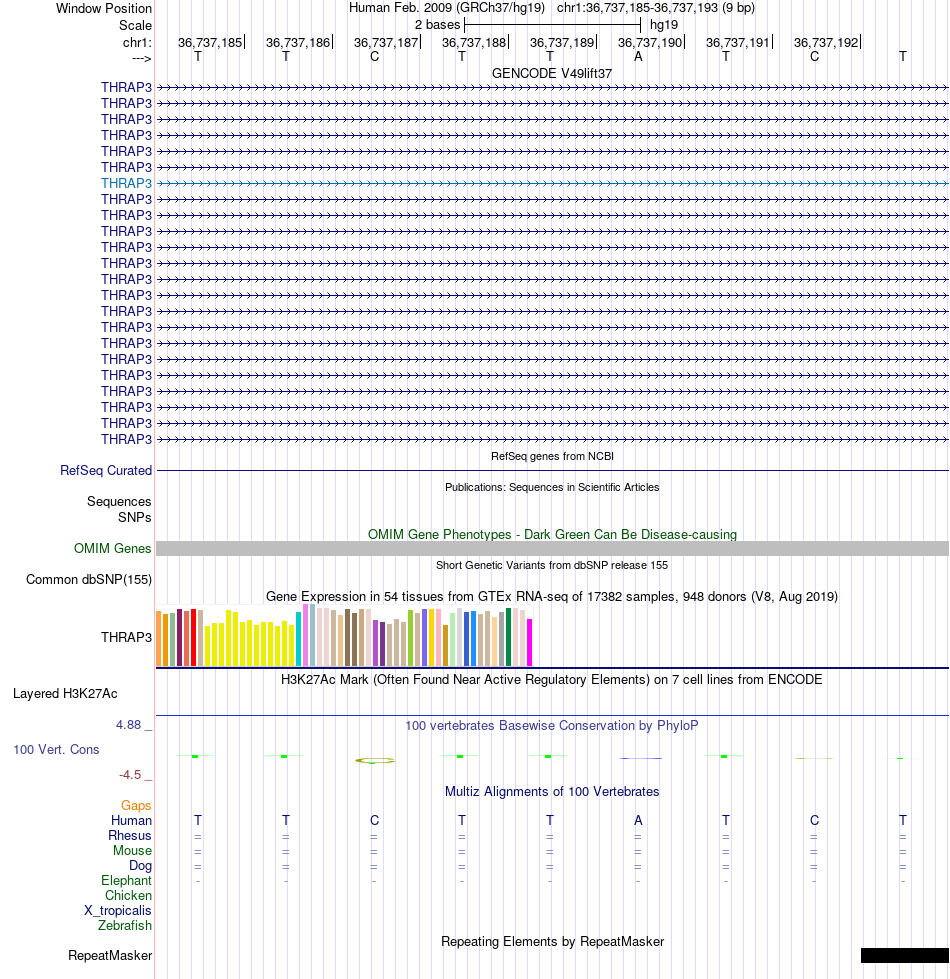Click base 'A' in the Human alignment row
The image size is (950, 979).
pos(638,820)
